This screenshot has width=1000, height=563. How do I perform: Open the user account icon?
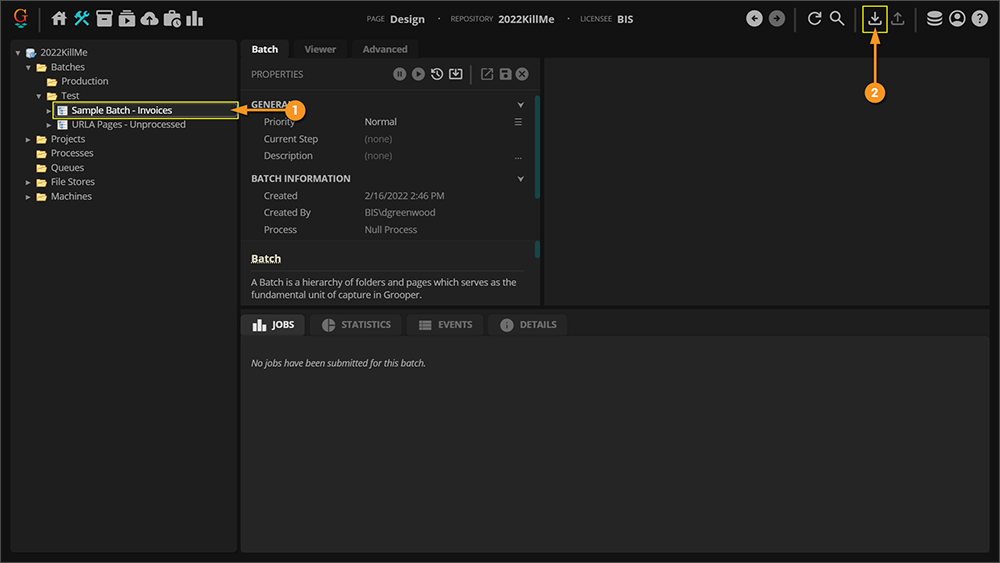pos(957,18)
